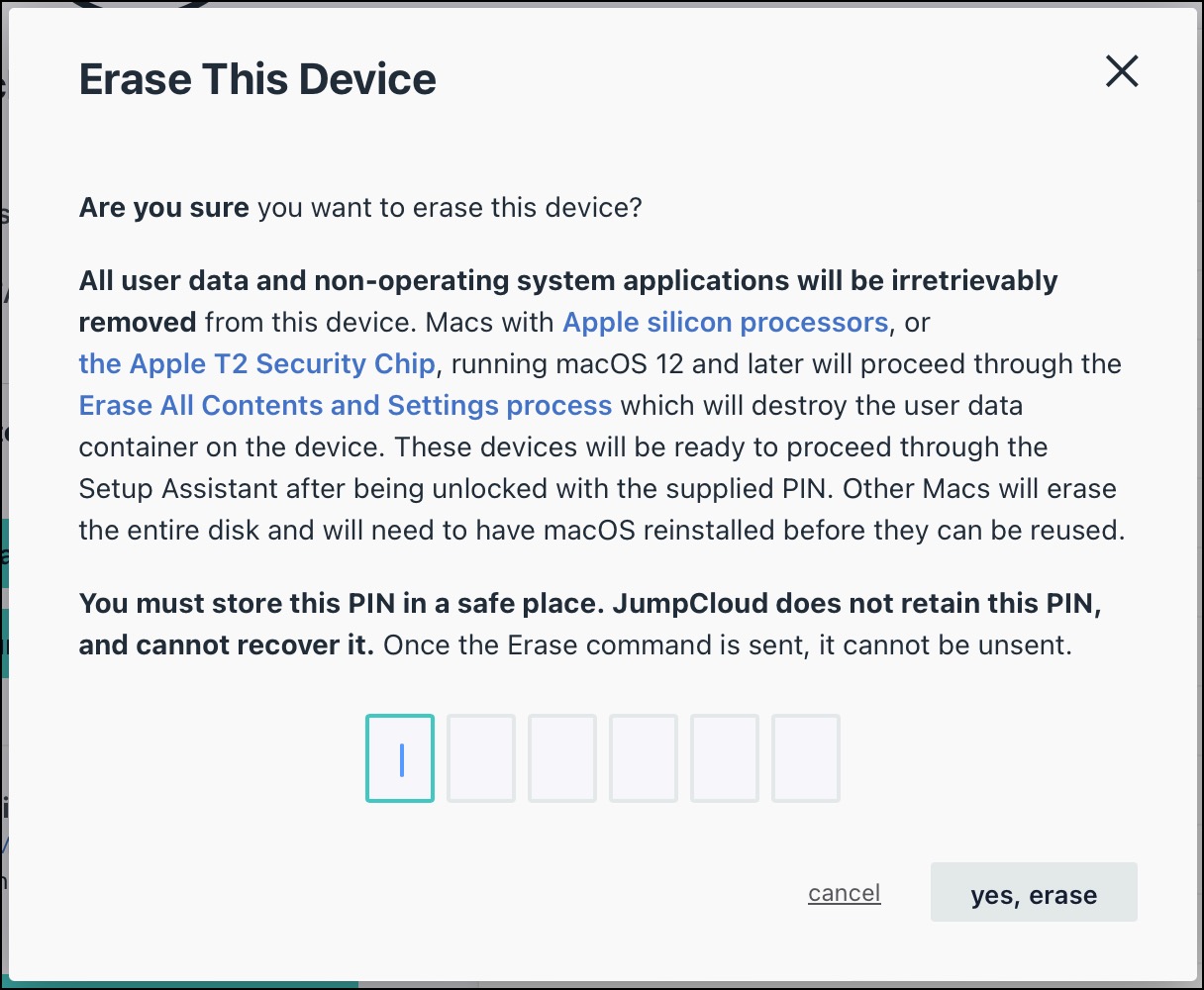The width and height of the screenshot is (1204, 990).
Task: Confirm with the "yes, erase" button
Action: (x=1034, y=893)
